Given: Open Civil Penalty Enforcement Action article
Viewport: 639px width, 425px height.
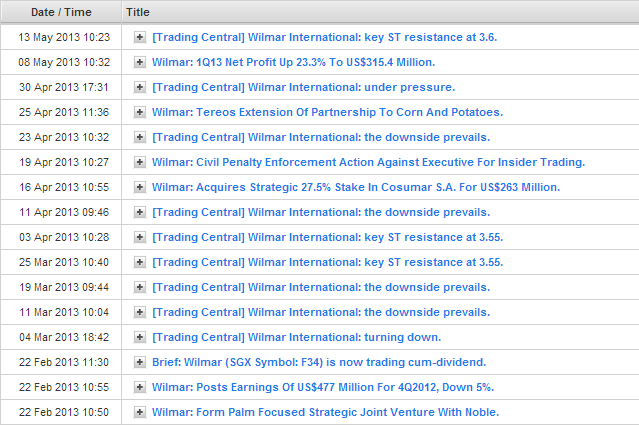Looking at the screenshot, I should click(x=368, y=162).
